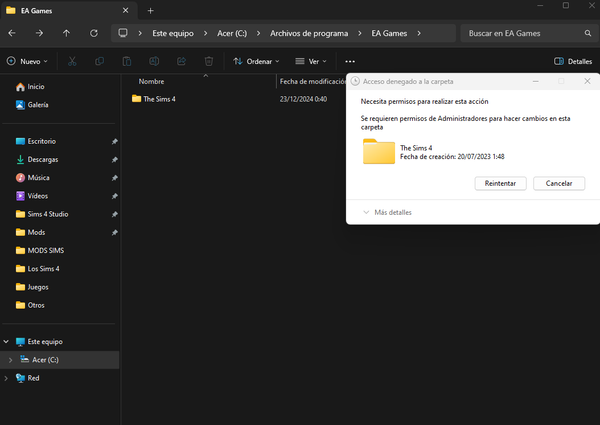Open Vídeos in the sidebar
This screenshot has height=425, width=600.
click(31, 196)
